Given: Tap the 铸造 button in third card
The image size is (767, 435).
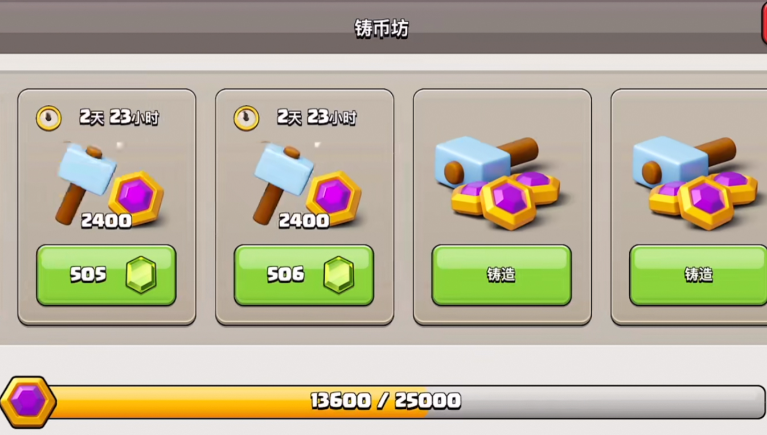Looking at the screenshot, I should pyautogui.click(x=501, y=275).
